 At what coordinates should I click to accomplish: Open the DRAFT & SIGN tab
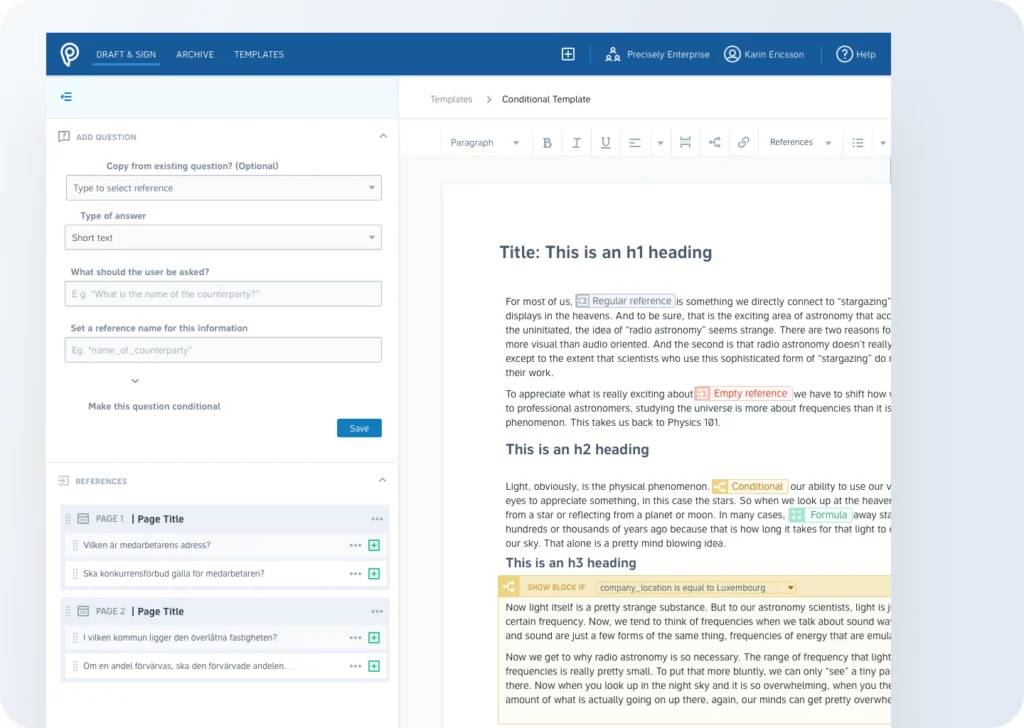coord(126,54)
